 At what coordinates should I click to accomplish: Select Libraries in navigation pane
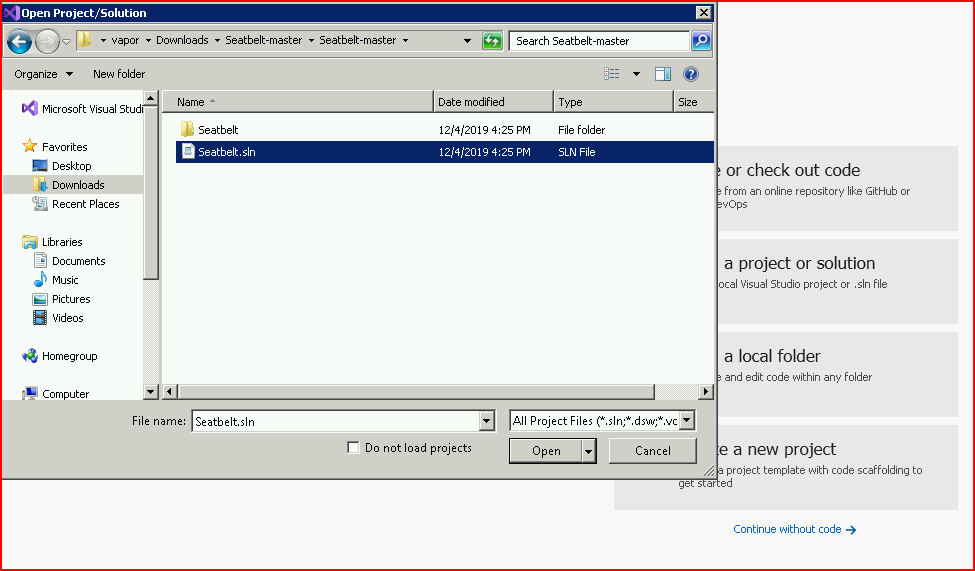[x=52, y=242]
